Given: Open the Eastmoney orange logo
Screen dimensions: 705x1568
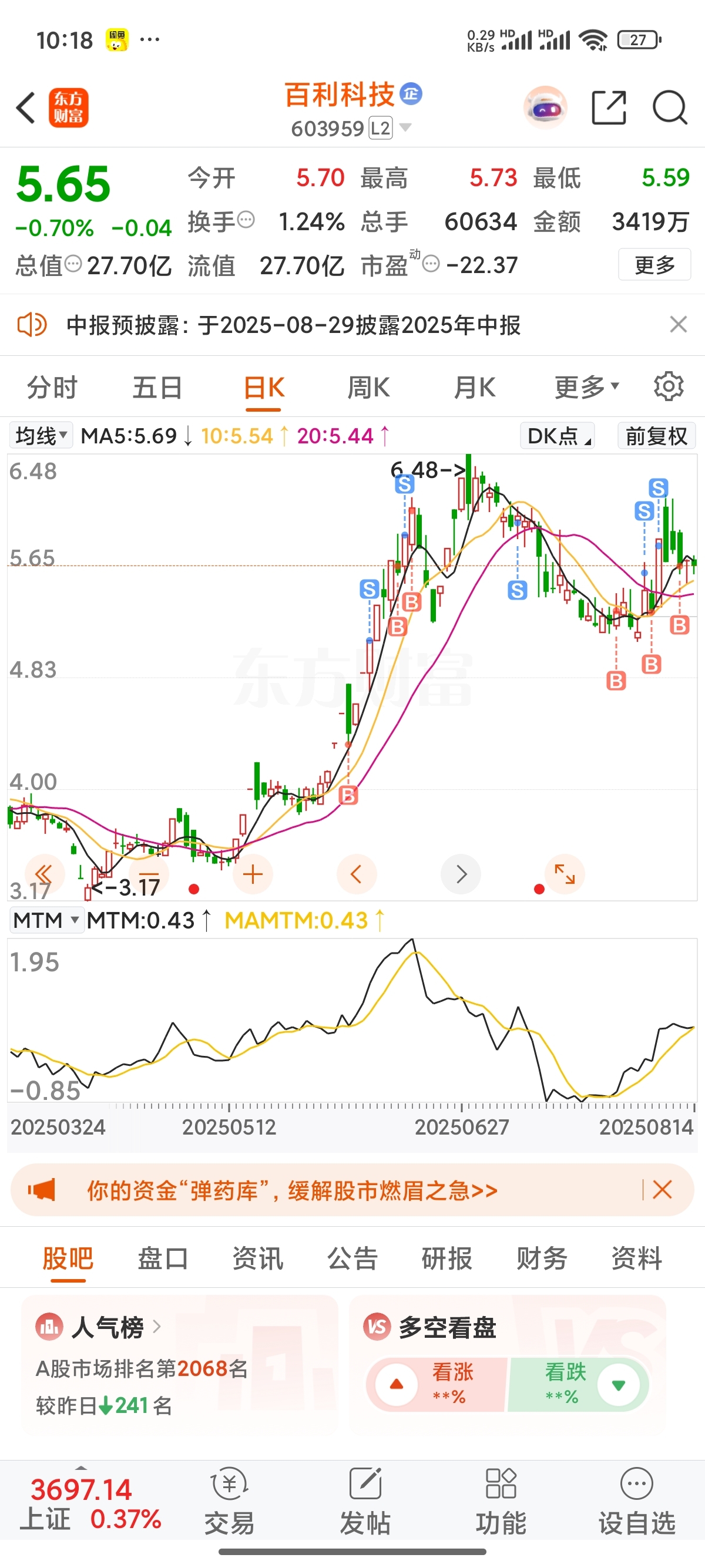Looking at the screenshot, I should (x=68, y=107).
